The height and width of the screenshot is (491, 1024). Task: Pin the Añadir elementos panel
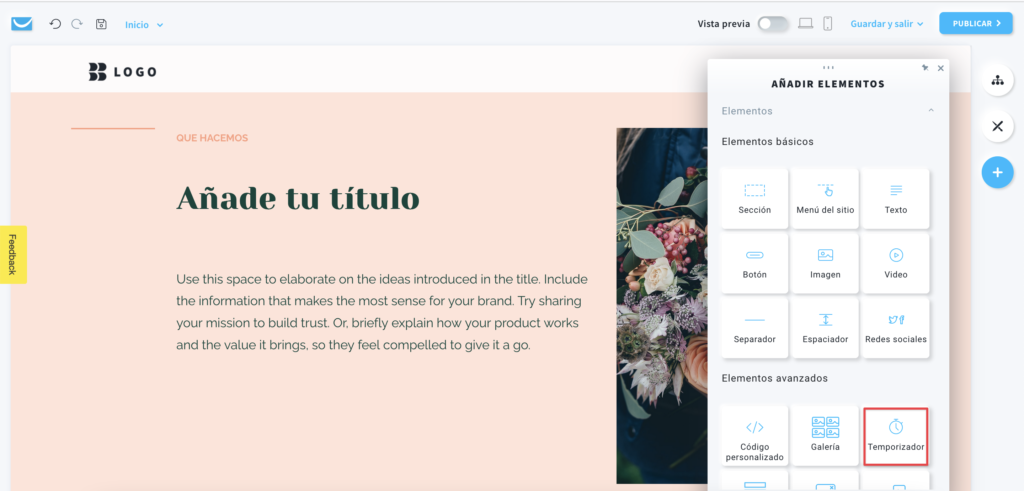point(925,68)
